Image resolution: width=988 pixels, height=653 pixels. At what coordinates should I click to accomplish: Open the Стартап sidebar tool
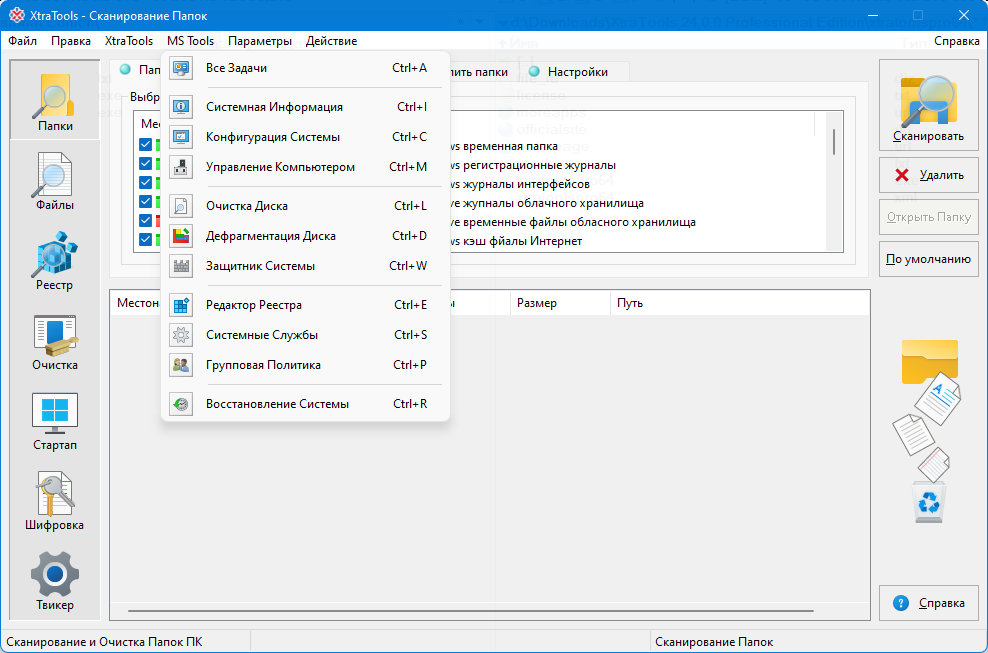coord(55,420)
